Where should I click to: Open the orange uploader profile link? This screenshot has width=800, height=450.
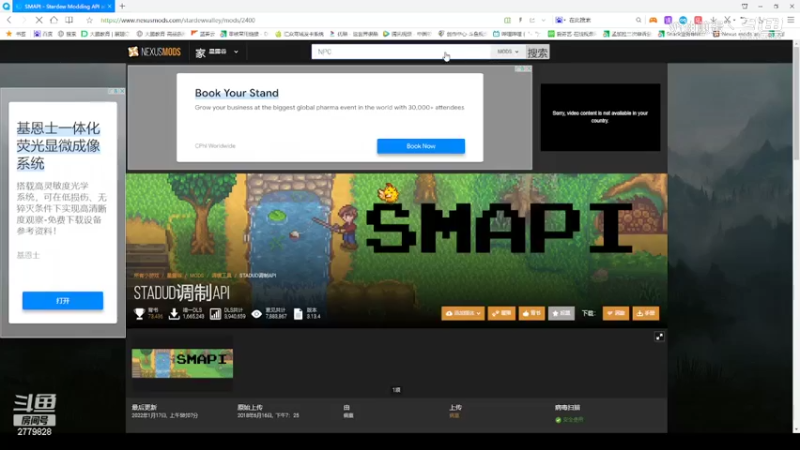point(454,416)
